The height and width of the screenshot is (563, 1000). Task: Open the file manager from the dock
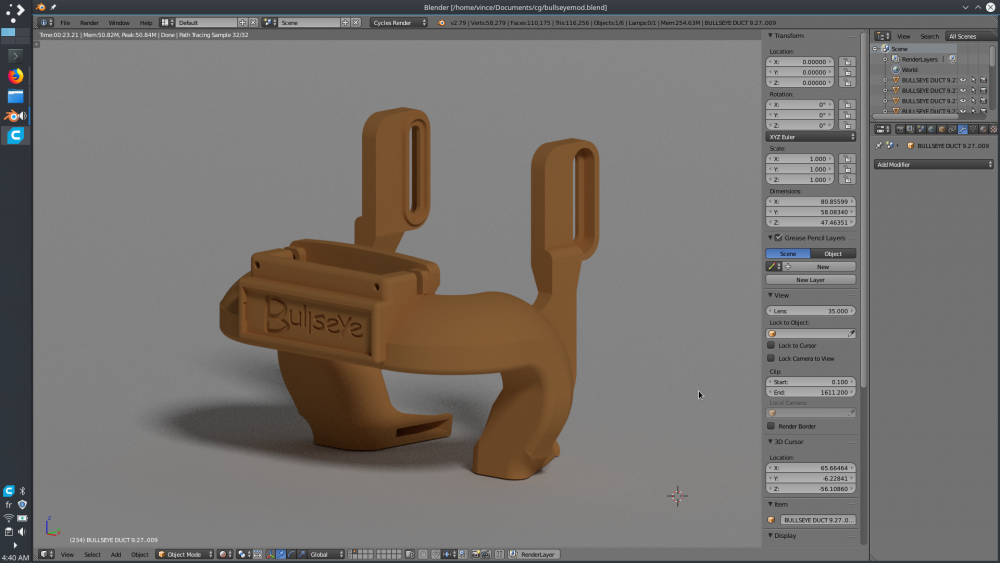15,96
